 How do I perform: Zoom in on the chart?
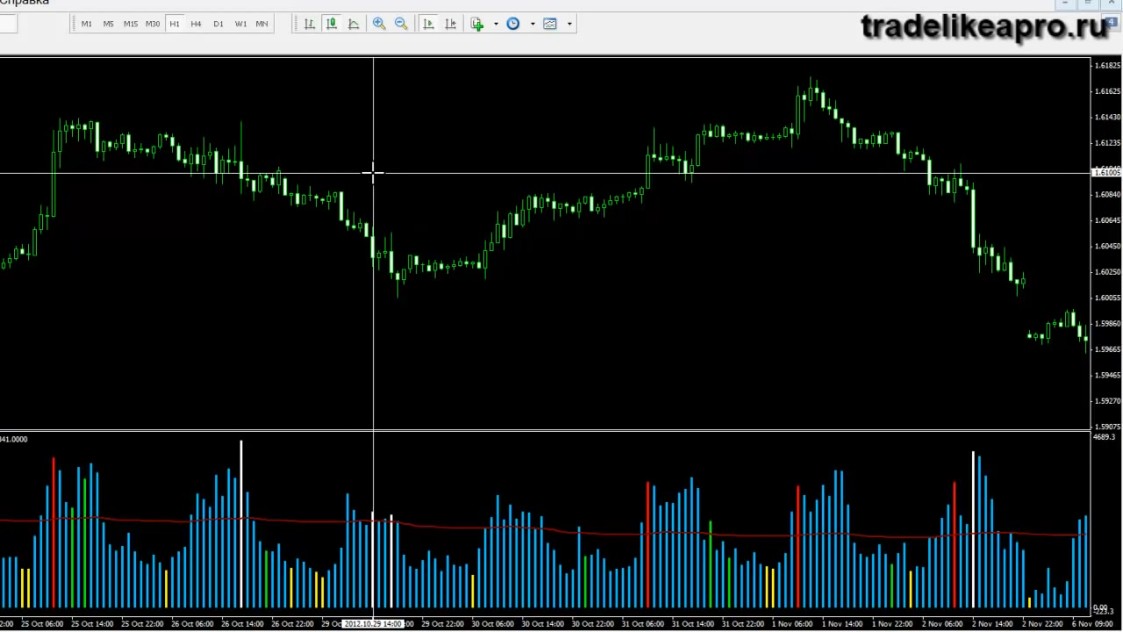379,24
